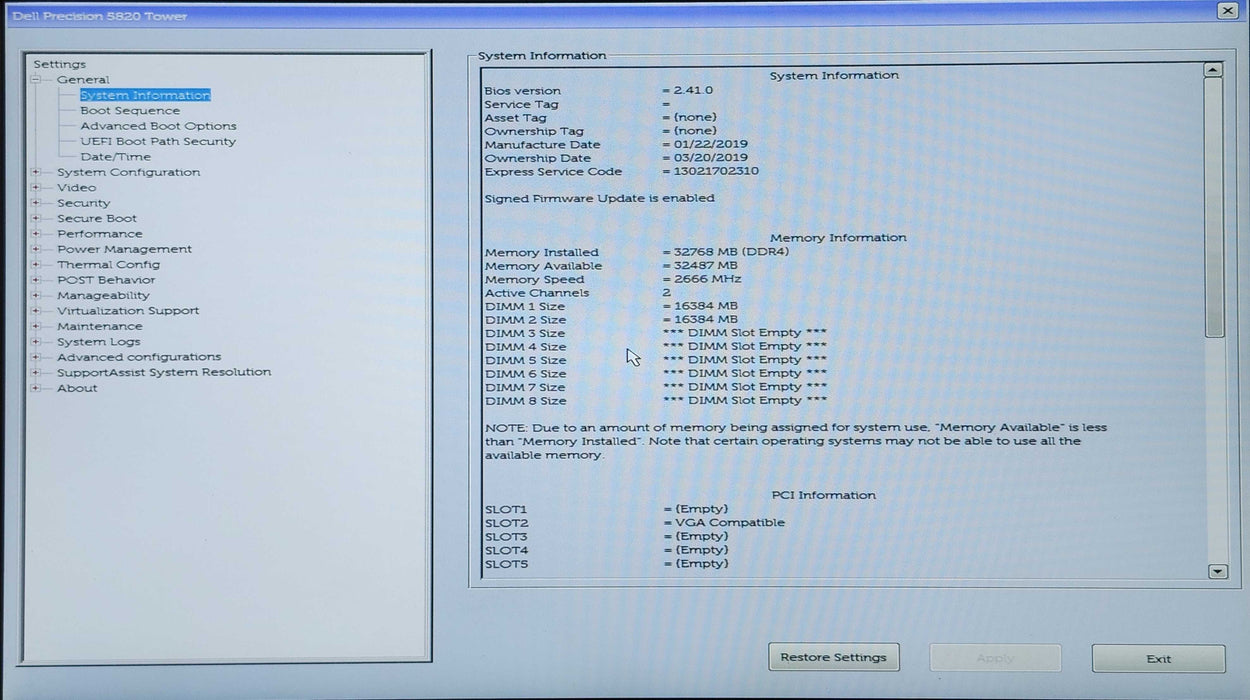Select the System Configuration label
The width and height of the screenshot is (1250, 700).
(128, 172)
